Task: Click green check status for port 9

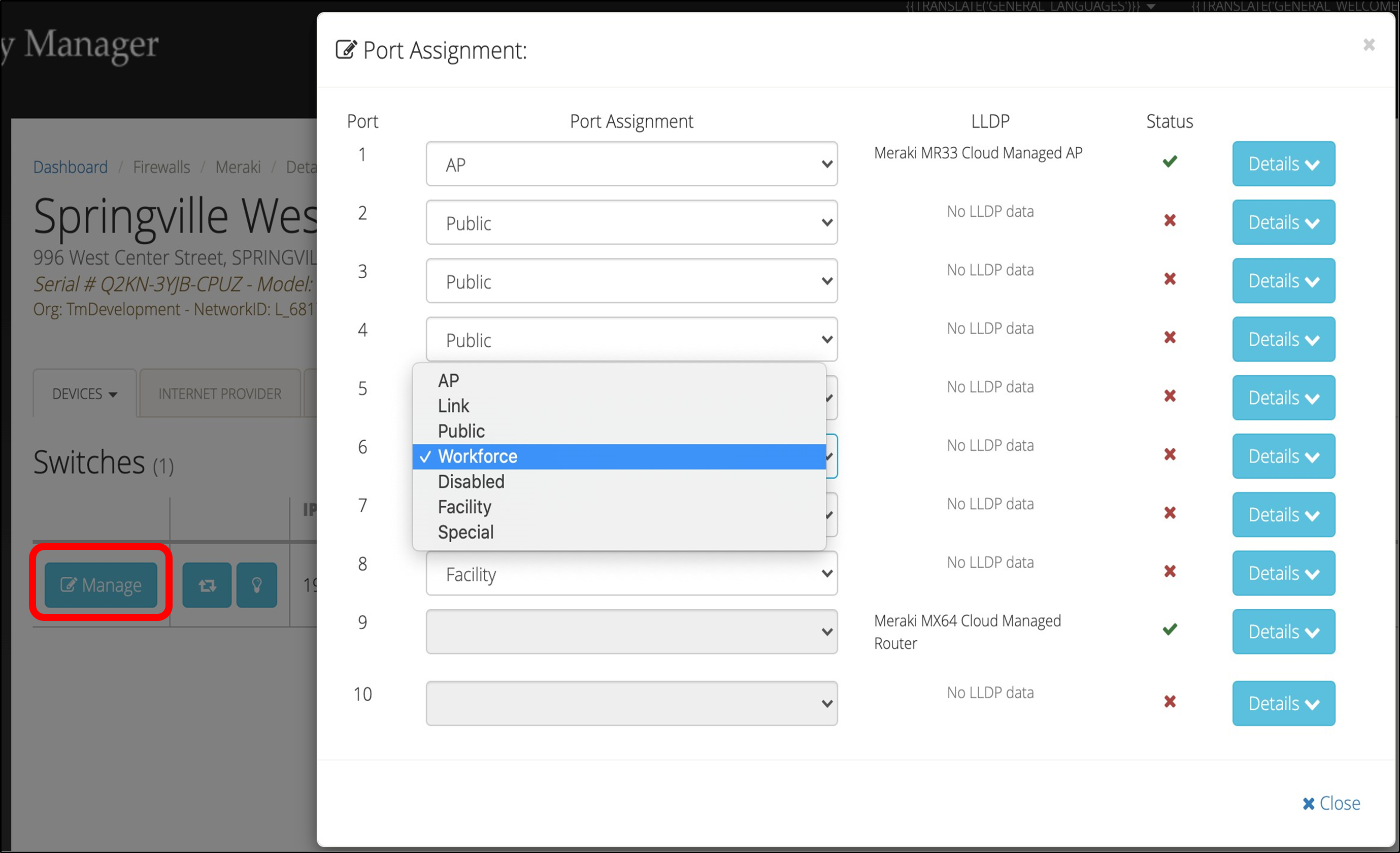Action: 1170,630
